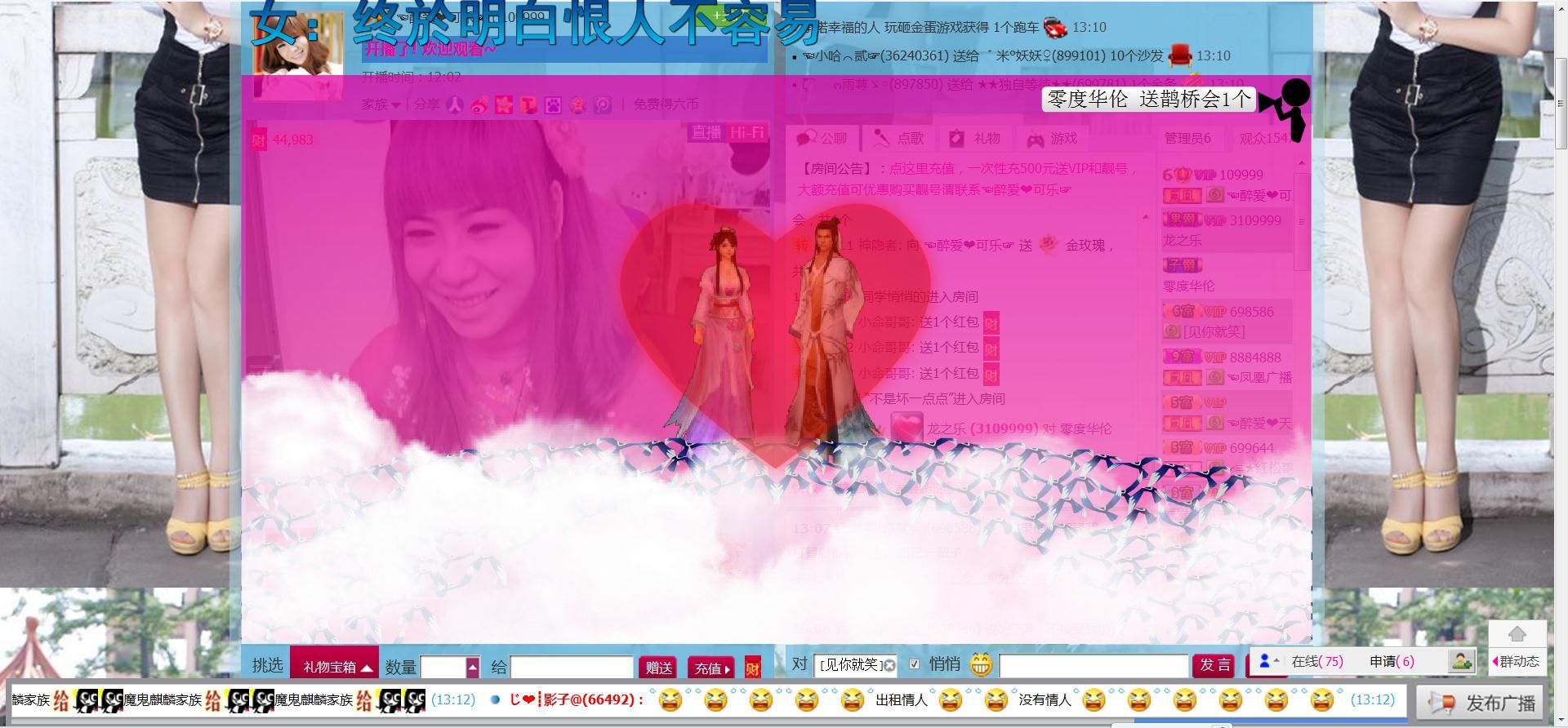
Task: Click the up-arrow back to top icon
Action: pyautogui.click(x=1517, y=634)
